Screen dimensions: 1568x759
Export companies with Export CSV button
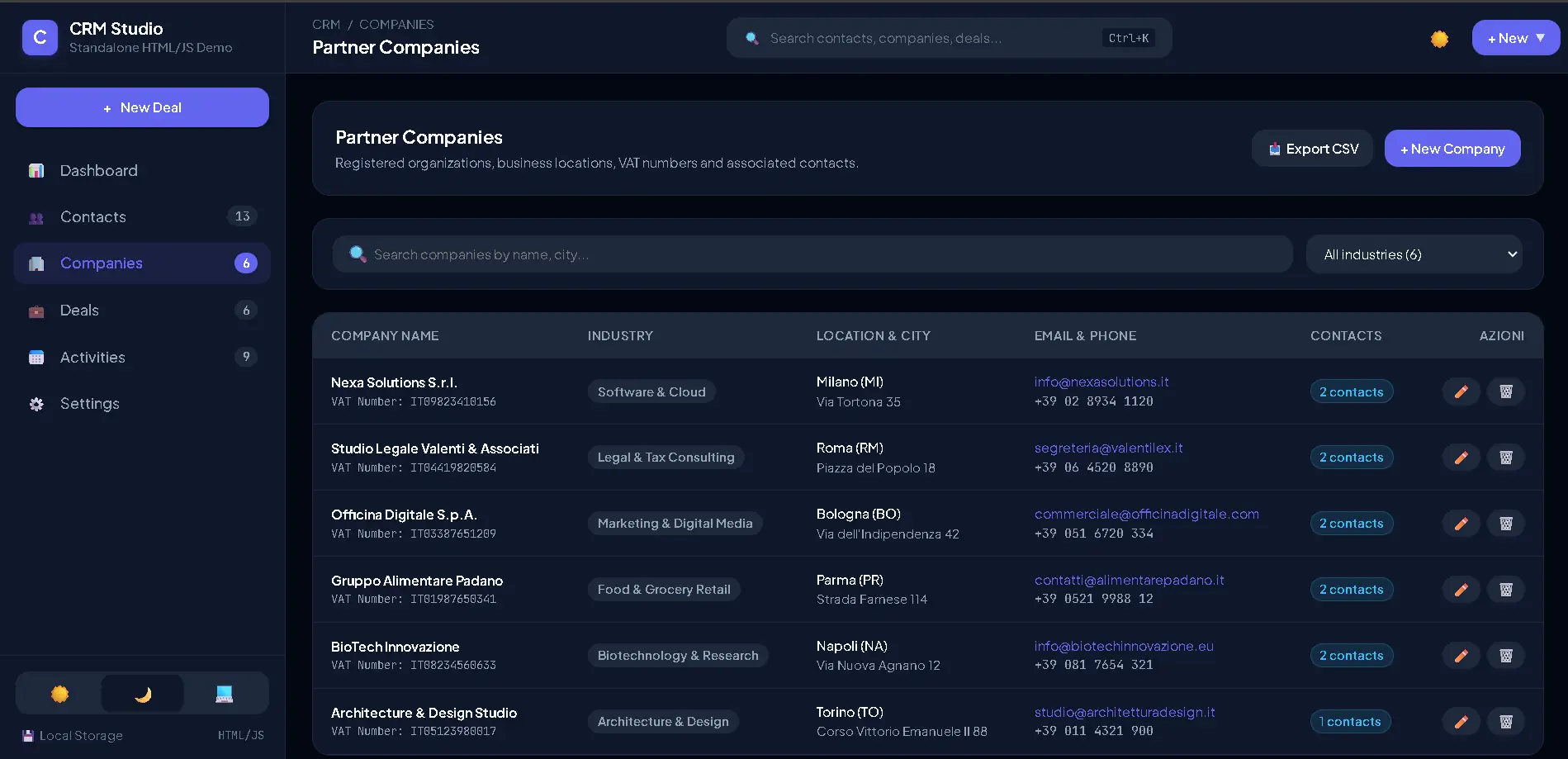pos(1312,149)
